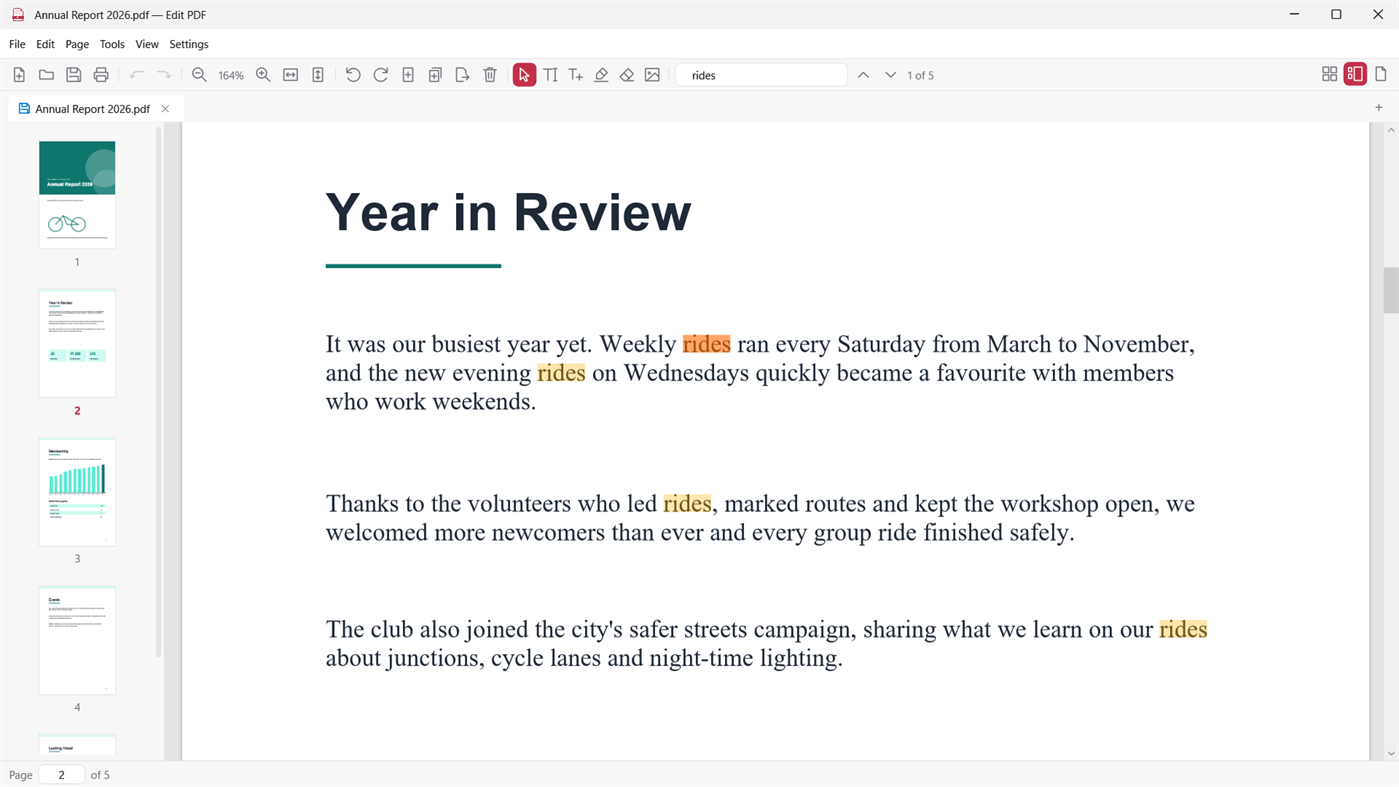Select the Edit Text tool
The image size is (1399, 787).
tap(551, 75)
